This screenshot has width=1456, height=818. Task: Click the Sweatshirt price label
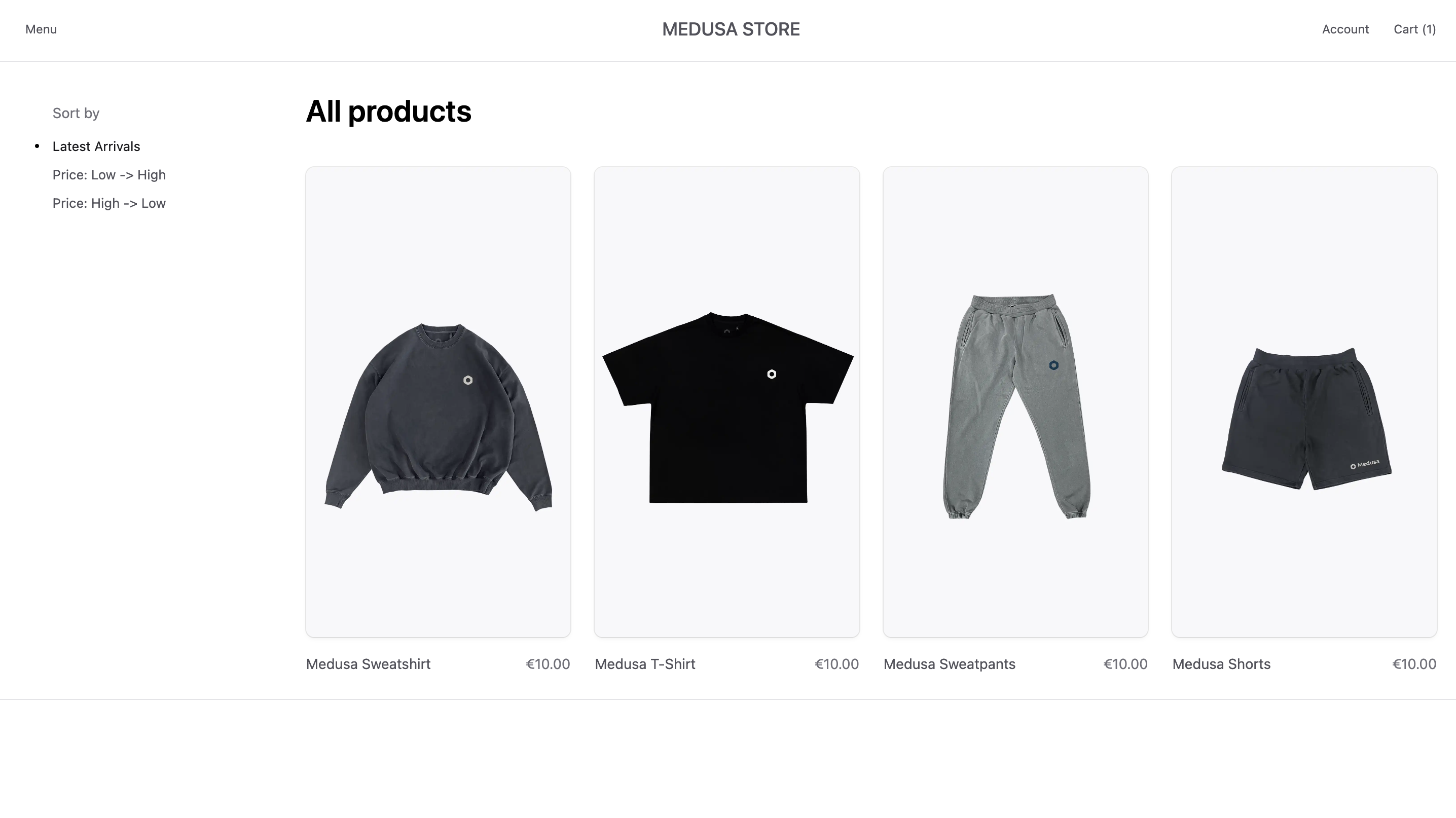pyautogui.click(x=547, y=664)
